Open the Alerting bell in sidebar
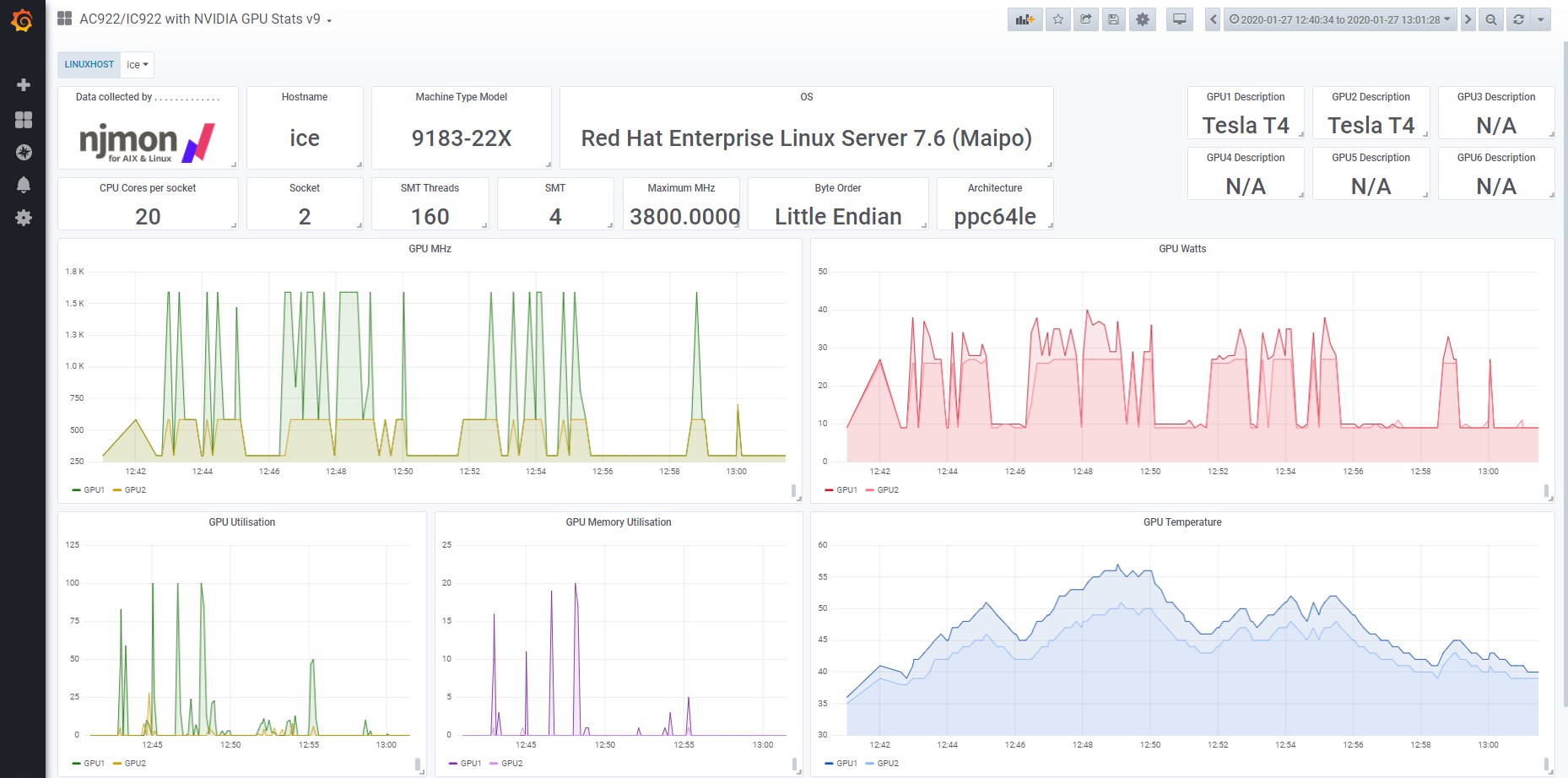Screen dimensions: 1568x778 point(24,185)
